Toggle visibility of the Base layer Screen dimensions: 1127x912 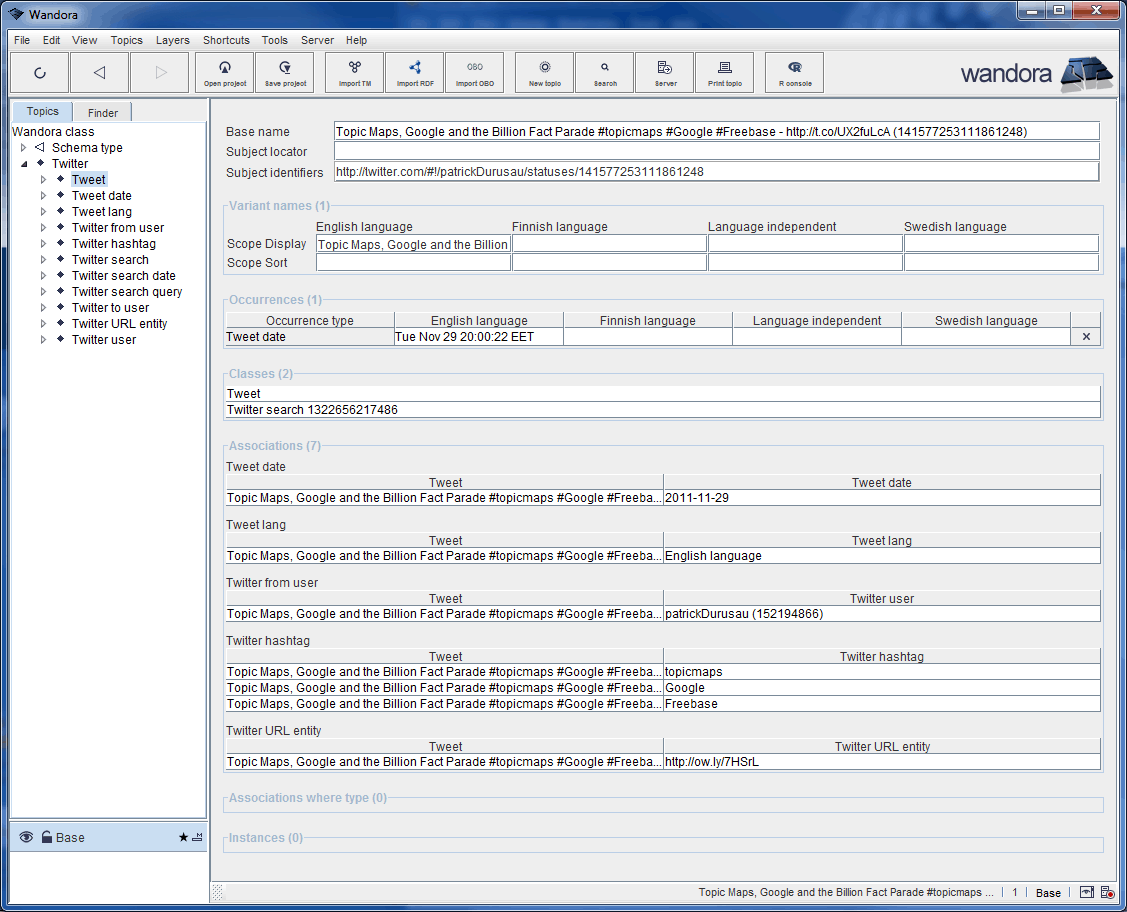[x=25, y=837]
